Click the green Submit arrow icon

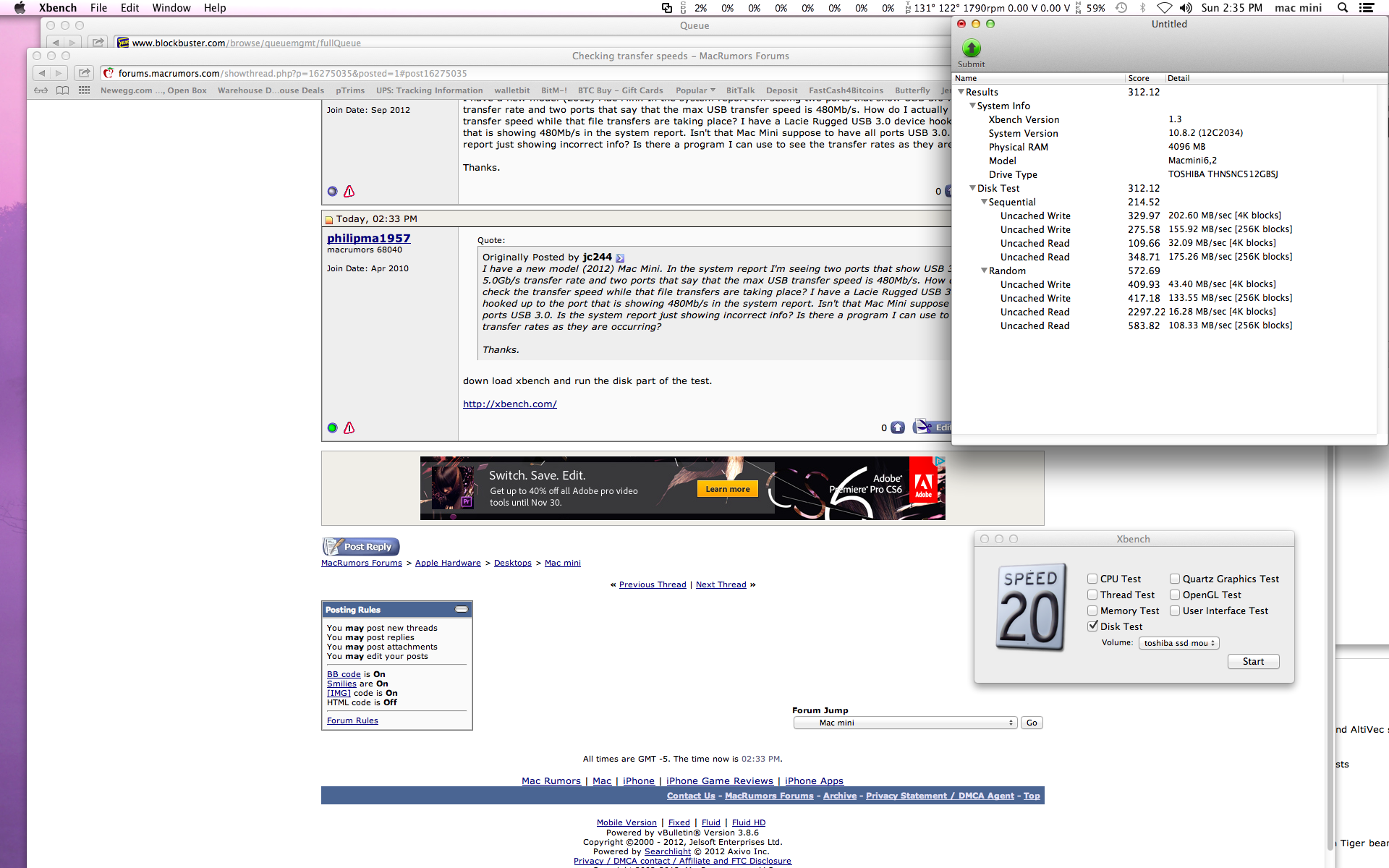971,48
